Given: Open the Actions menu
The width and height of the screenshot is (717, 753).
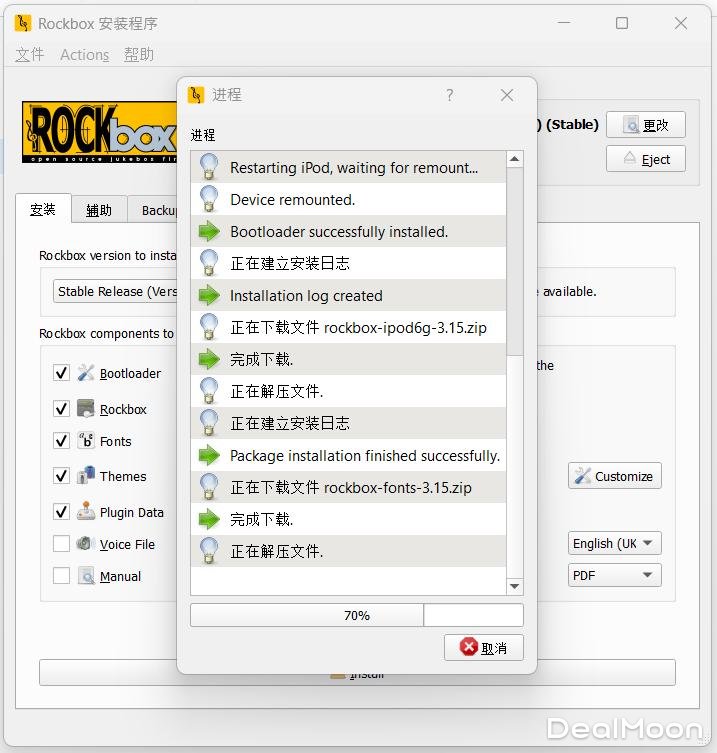Looking at the screenshot, I should (84, 55).
